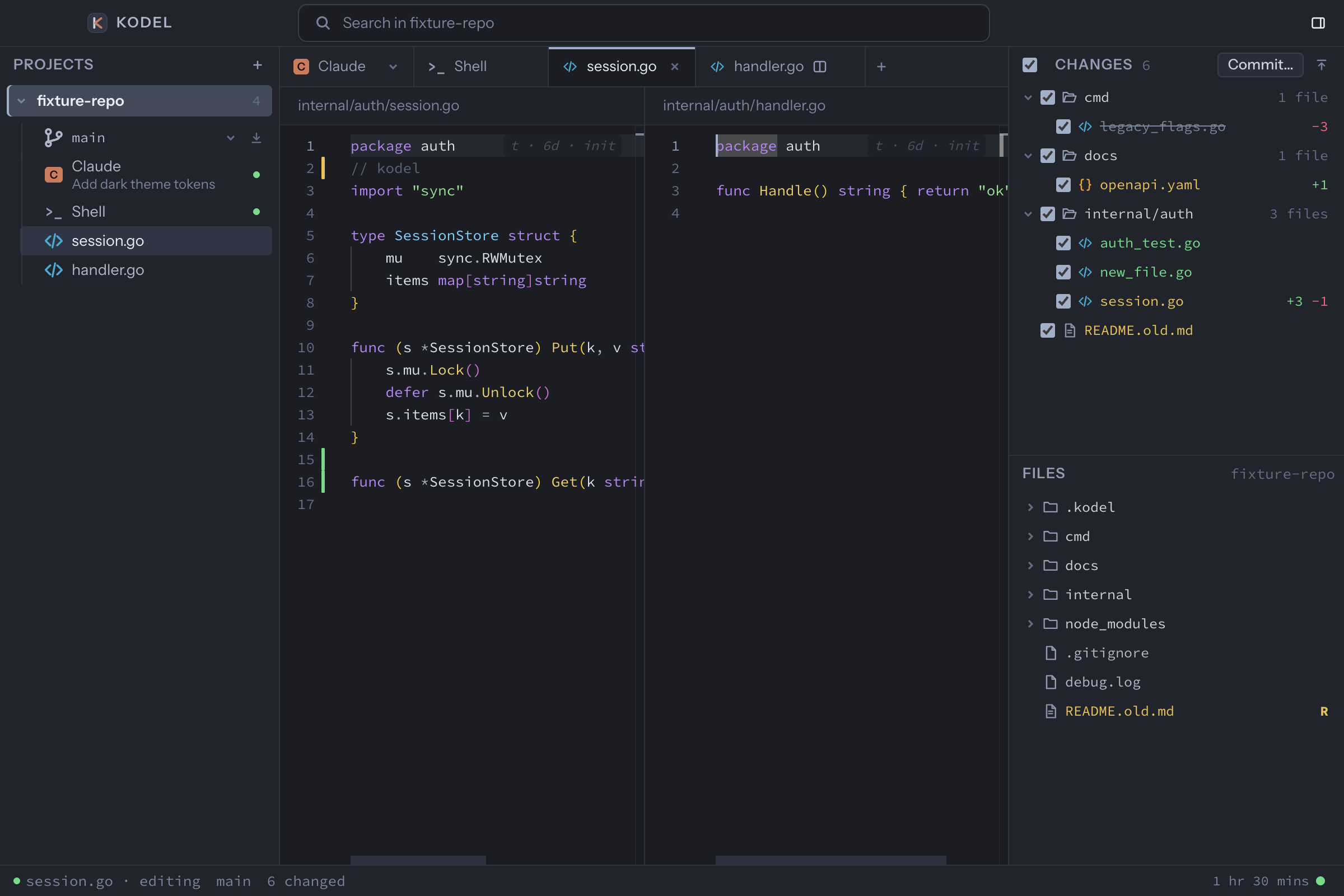Click the code icon beside handler.go in the sidebar
The width and height of the screenshot is (1344, 896).
pyautogui.click(x=53, y=270)
